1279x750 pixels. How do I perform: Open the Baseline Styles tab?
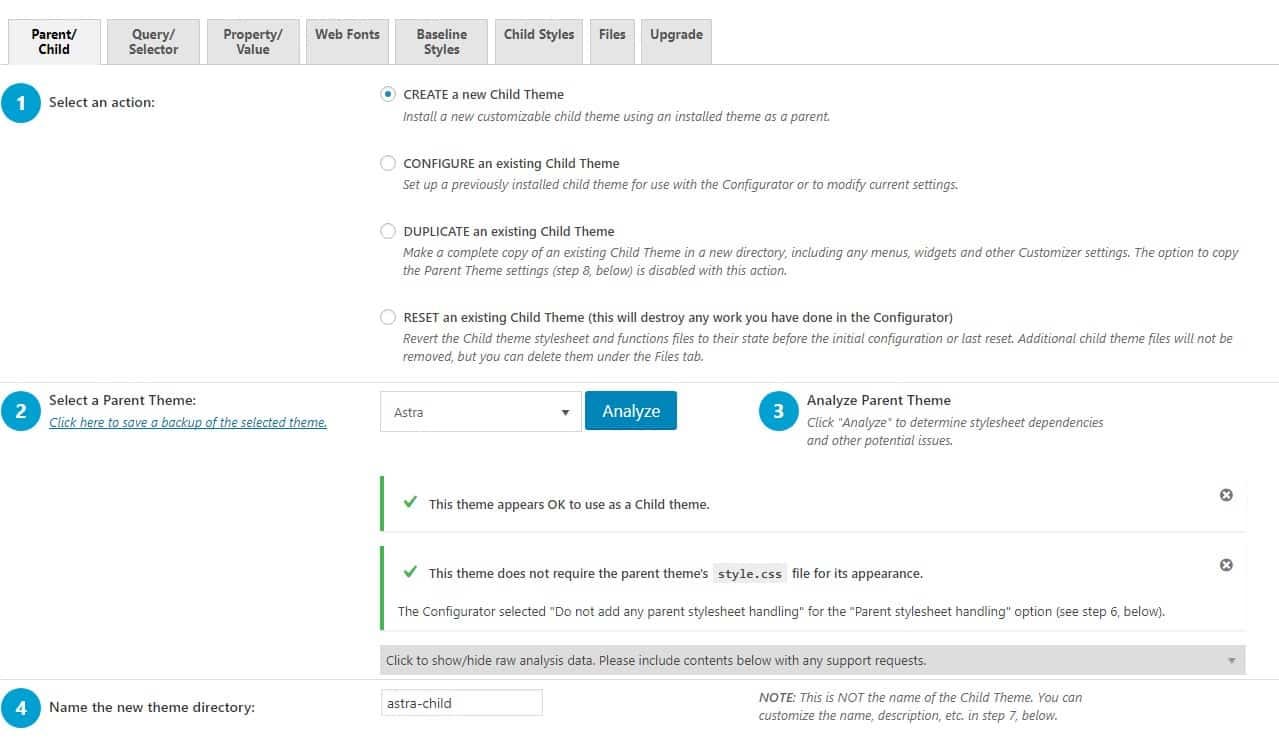[441, 42]
